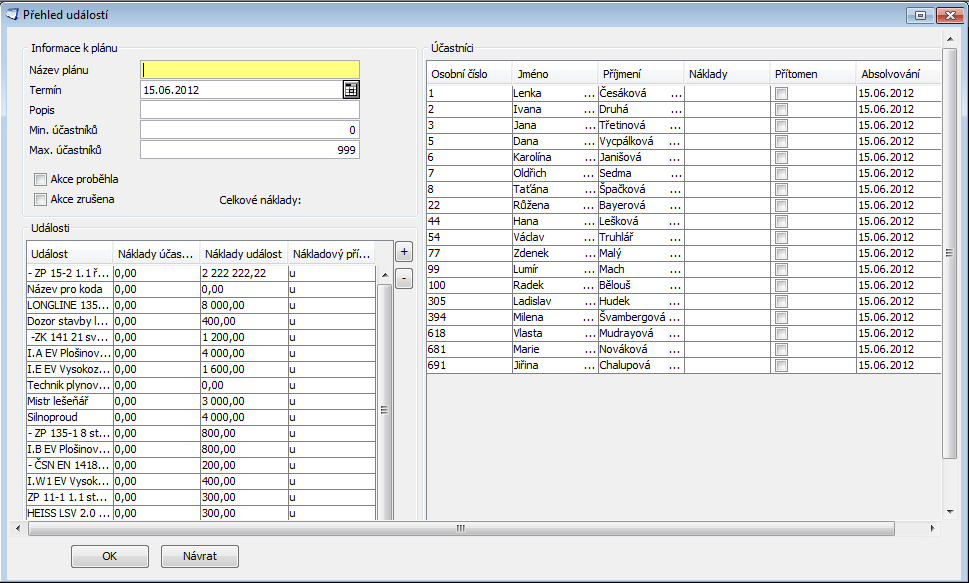The width and height of the screenshot is (969, 583).
Task: Click the plus button to add event
Action: [x=404, y=251]
